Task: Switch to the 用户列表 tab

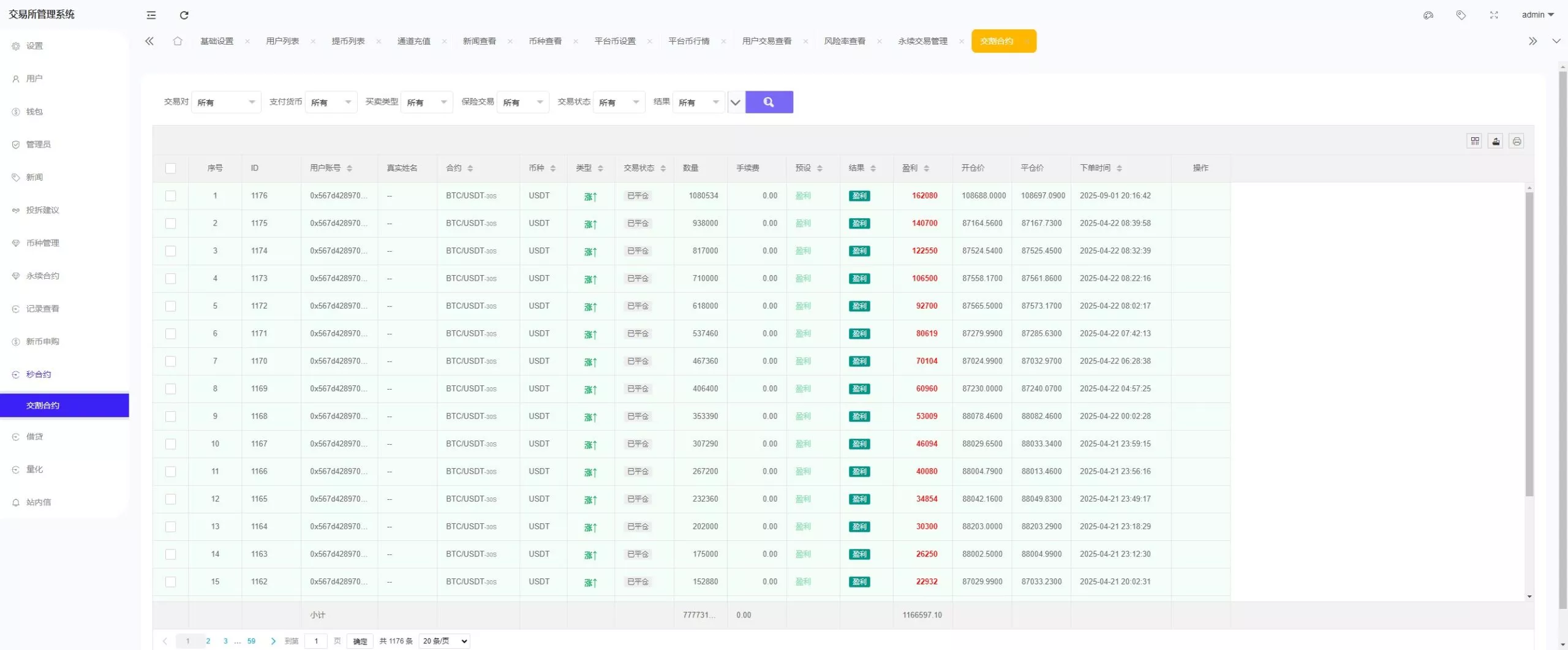Action: 284,41
